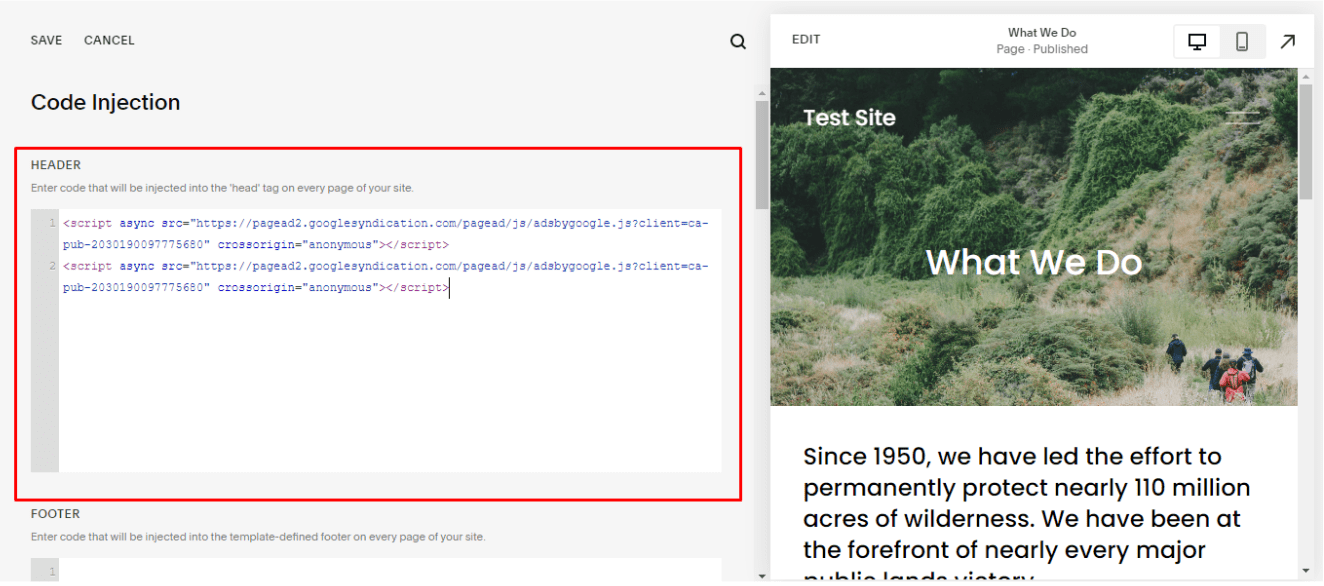Click the search magnifier icon

coord(738,41)
